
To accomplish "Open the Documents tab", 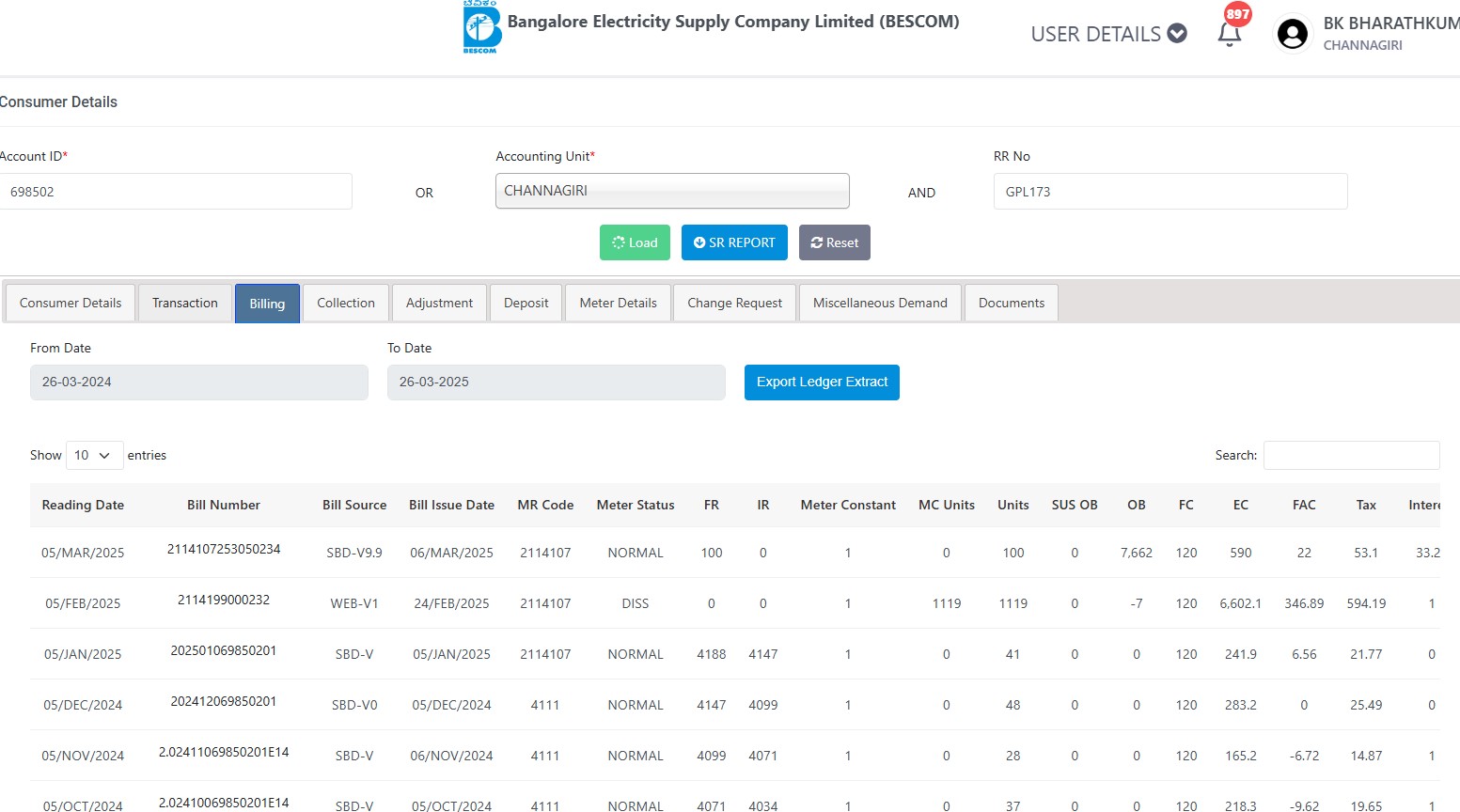I will point(1012,303).
